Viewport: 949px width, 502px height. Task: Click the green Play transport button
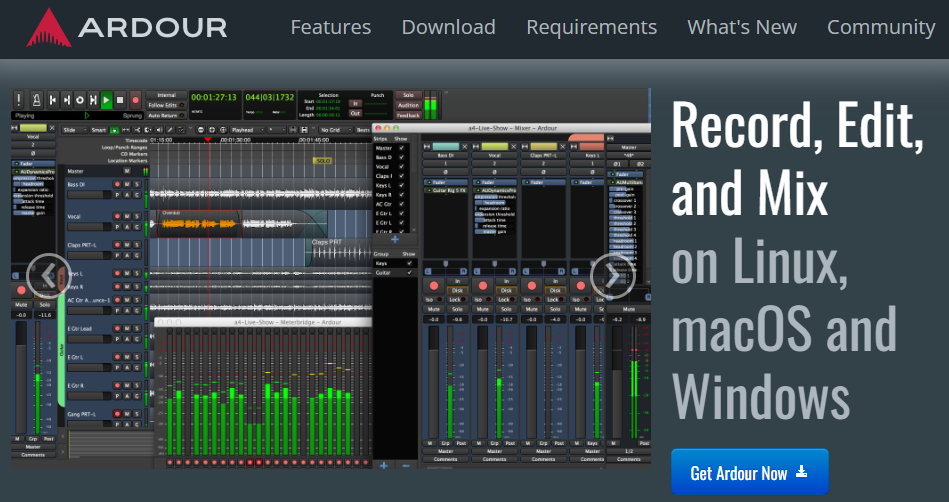point(107,100)
